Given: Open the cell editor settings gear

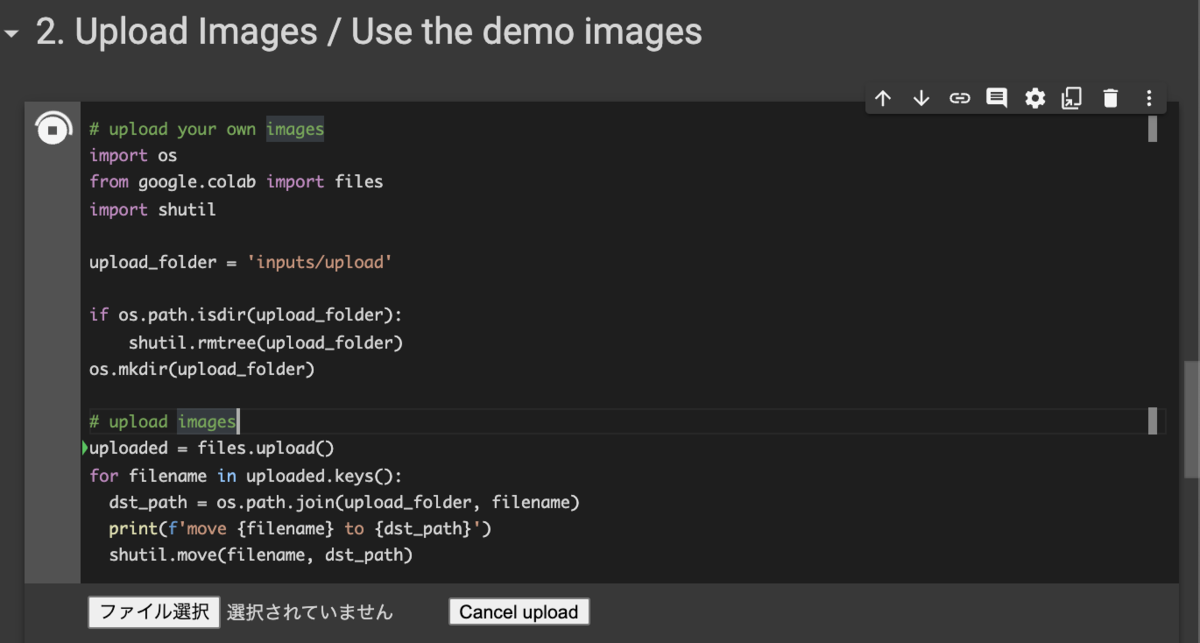Looking at the screenshot, I should 1034,98.
